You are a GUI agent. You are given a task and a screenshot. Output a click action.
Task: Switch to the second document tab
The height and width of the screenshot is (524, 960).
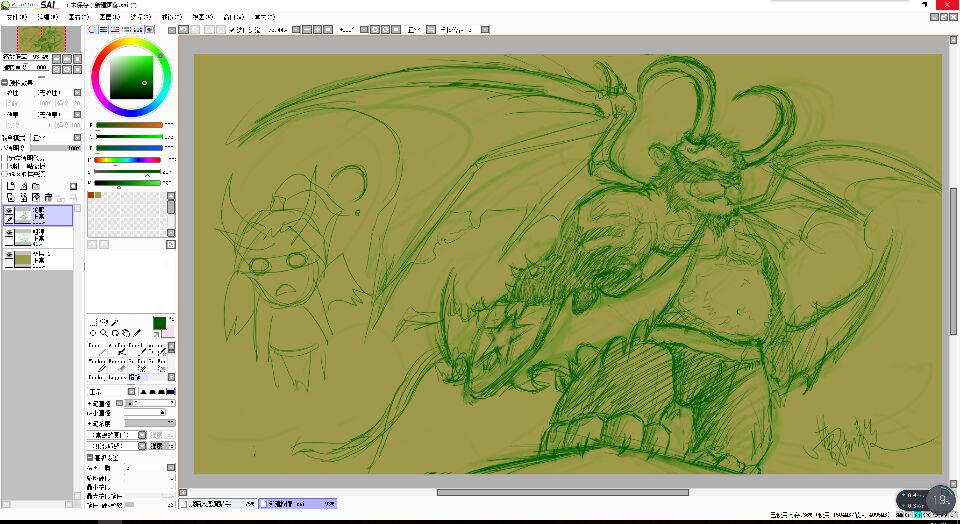[x=297, y=503]
